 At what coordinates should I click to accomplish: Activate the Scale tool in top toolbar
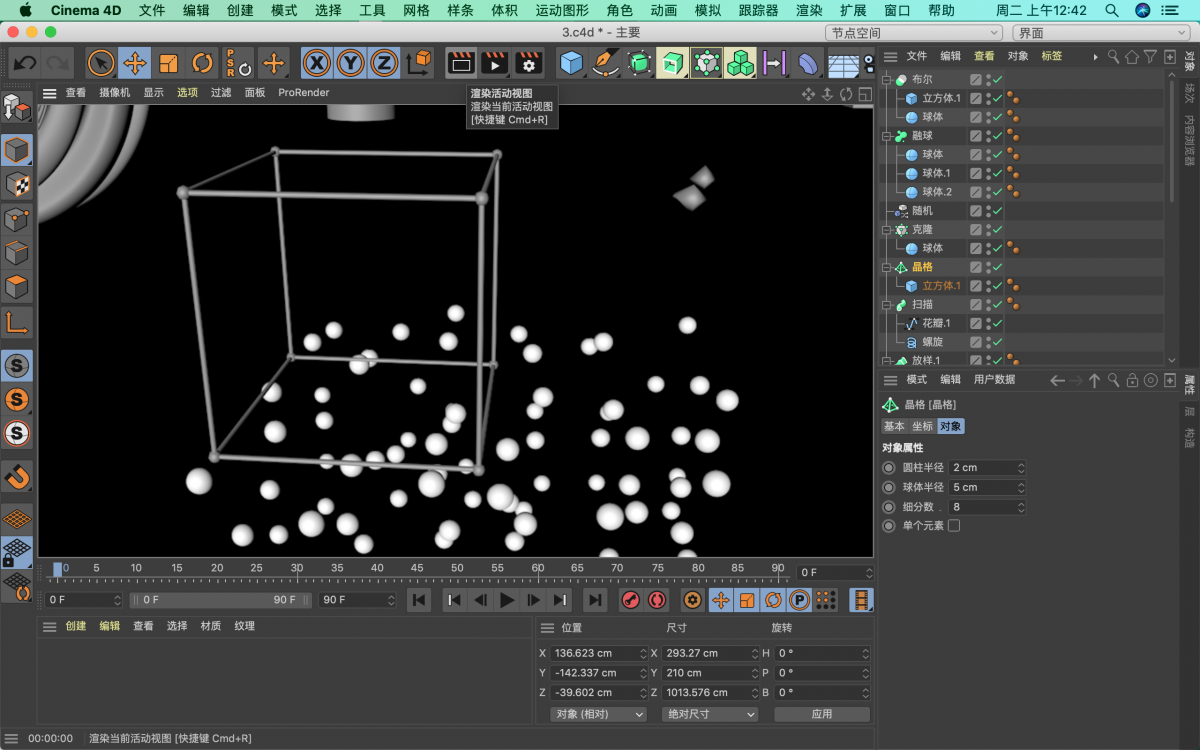click(168, 63)
